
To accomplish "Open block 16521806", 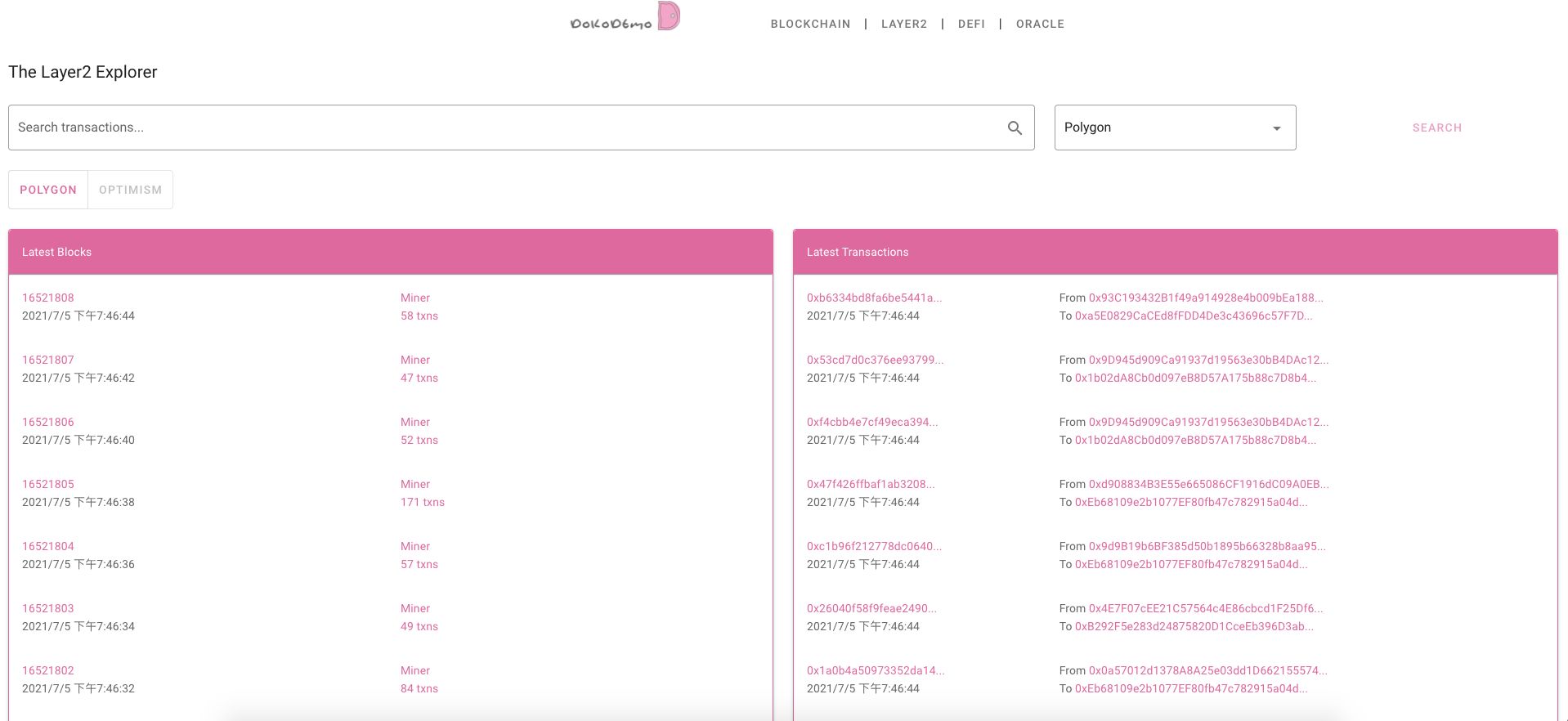I will point(48,422).
